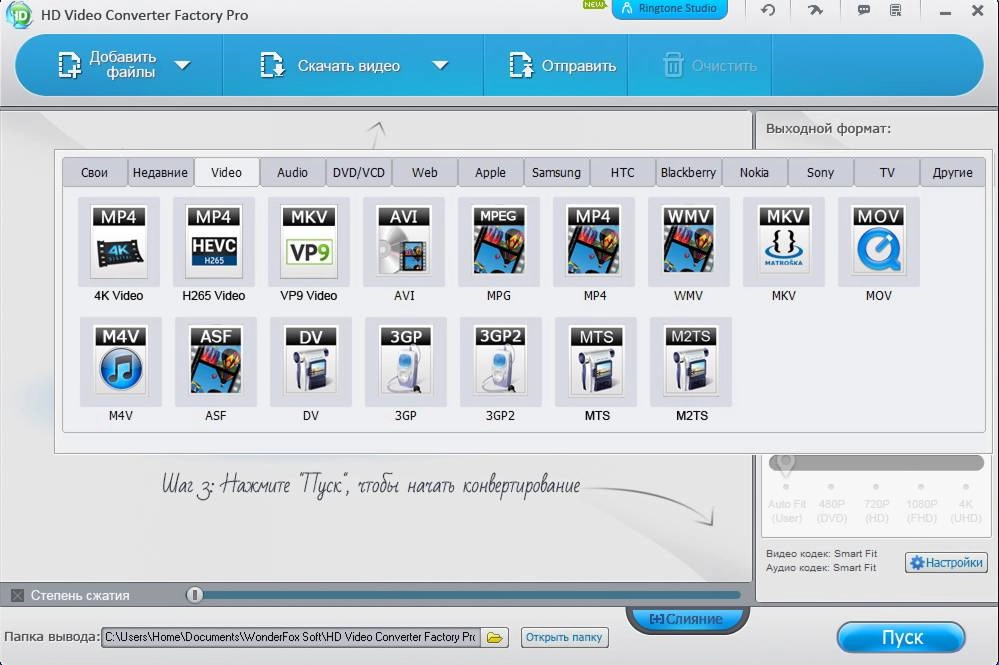Click the Отправить button
The width and height of the screenshot is (999, 665).
pyautogui.click(x=563, y=65)
